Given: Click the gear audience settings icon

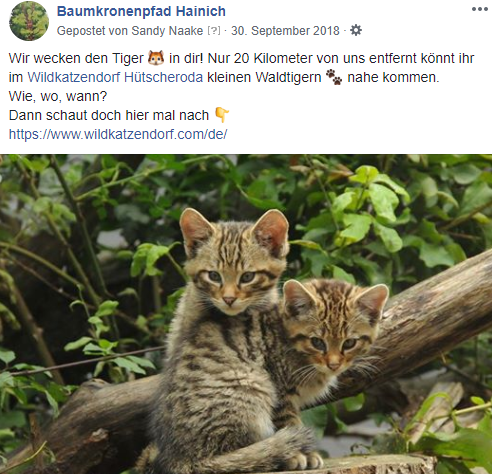Looking at the screenshot, I should coord(356,30).
